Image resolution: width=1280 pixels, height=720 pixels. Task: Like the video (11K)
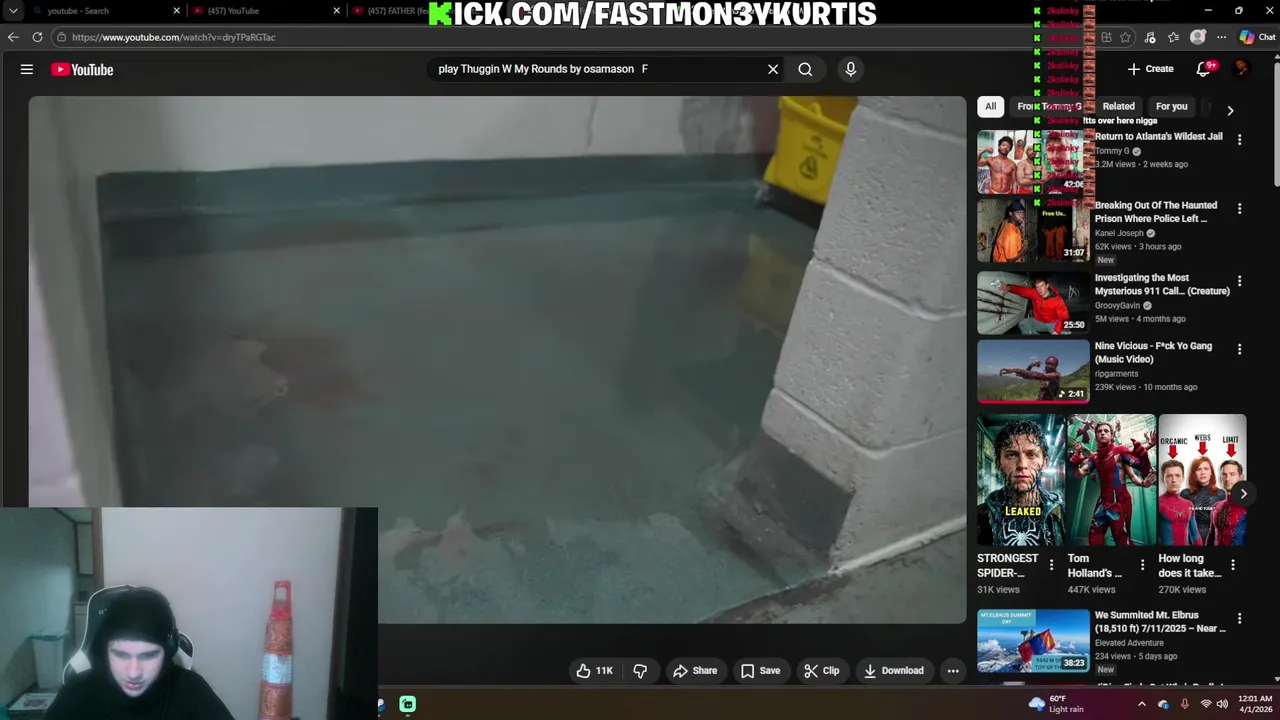click(x=594, y=671)
